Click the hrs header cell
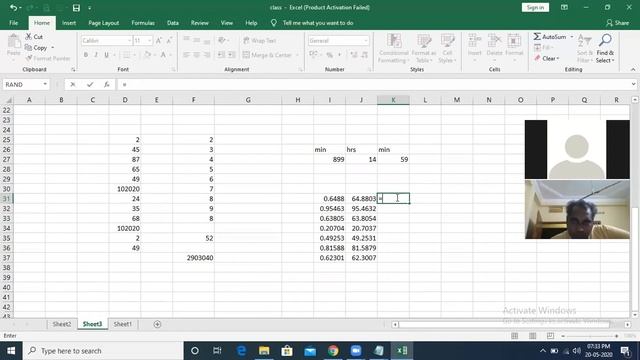Image resolution: width=640 pixels, height=360 pixels. coord(361,150)
